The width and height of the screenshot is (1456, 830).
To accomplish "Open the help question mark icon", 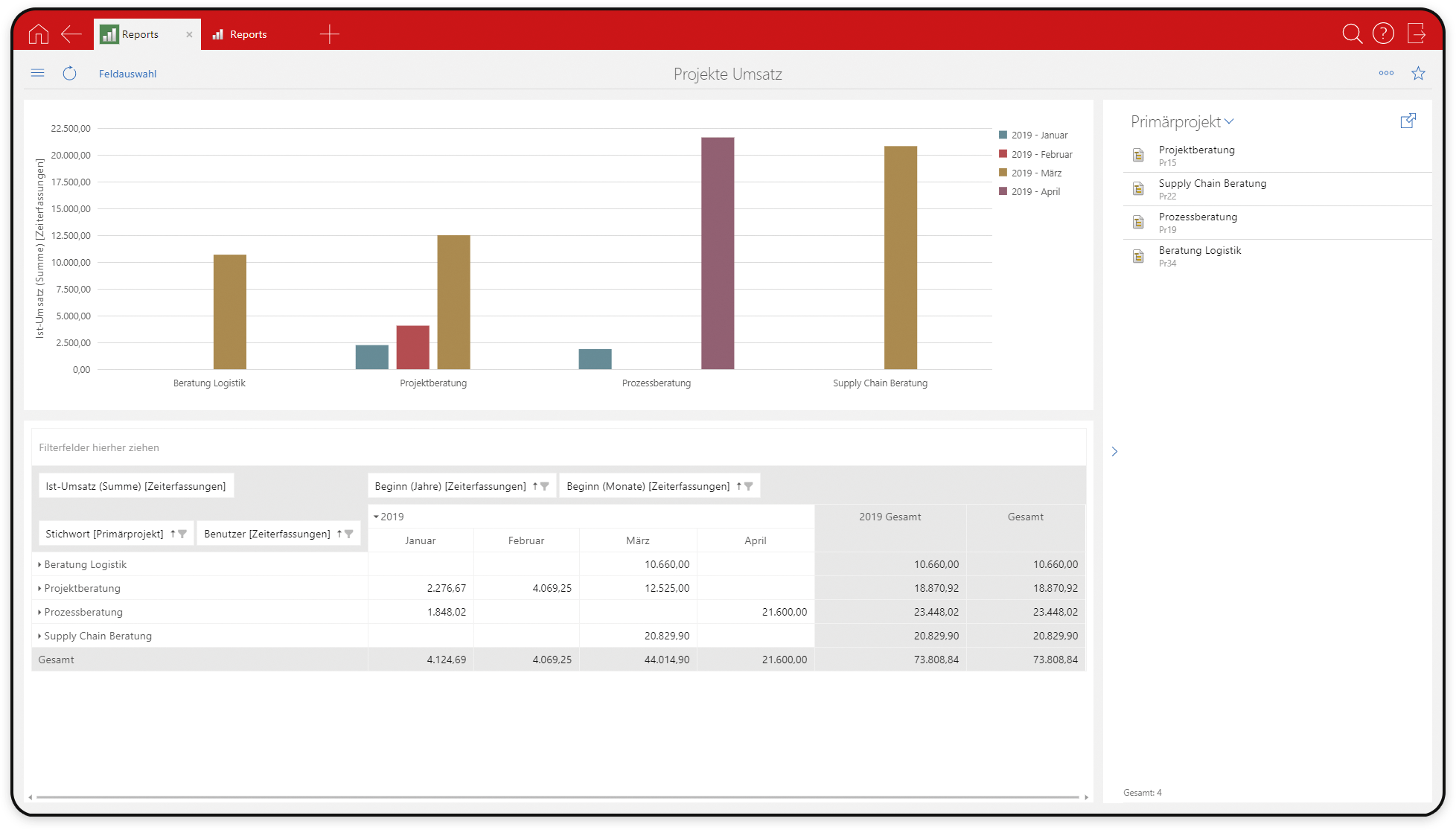I will pyautogui.click(x=1383, y=33).
